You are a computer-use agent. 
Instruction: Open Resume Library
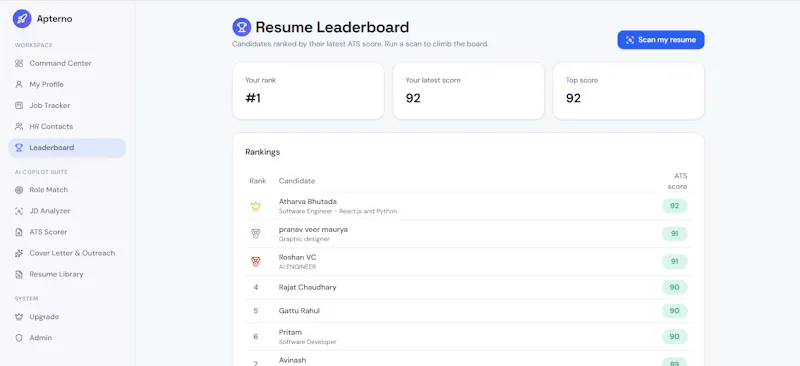coord(67,274)
